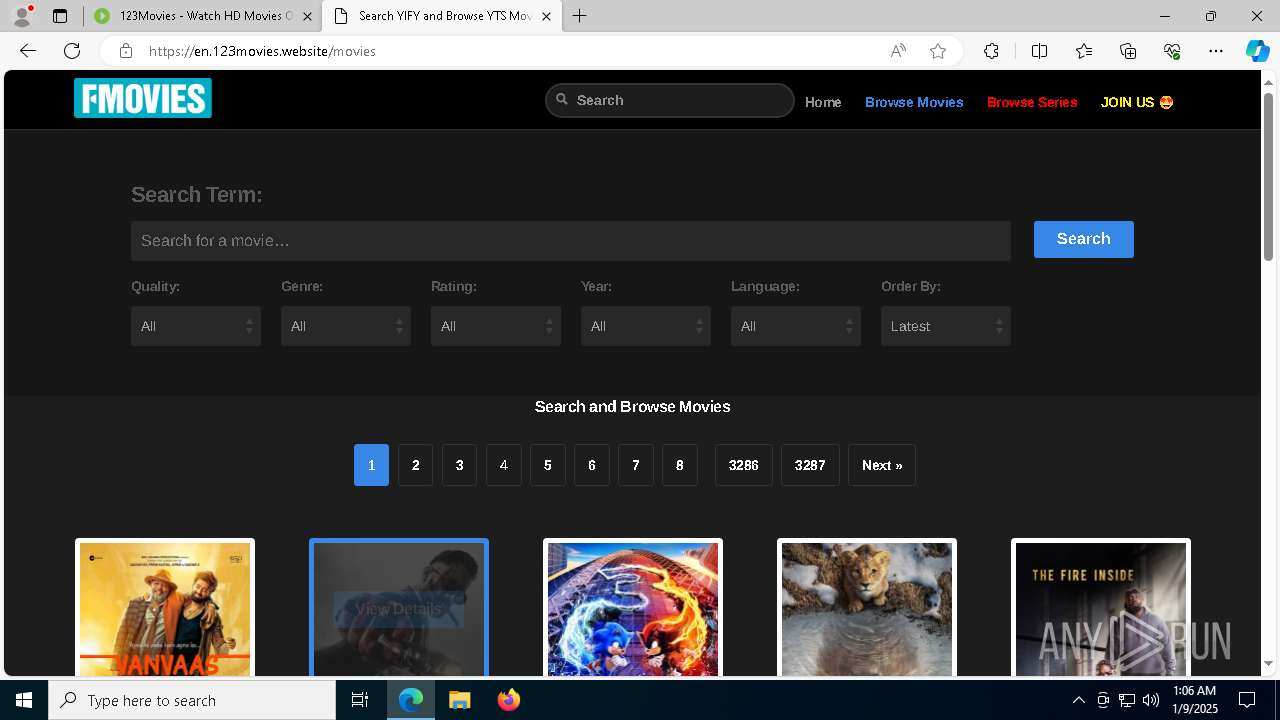This screenshot has width=1280, height=720.
Task: Toggle the split screen icon
Action: tap(1039, 51)
